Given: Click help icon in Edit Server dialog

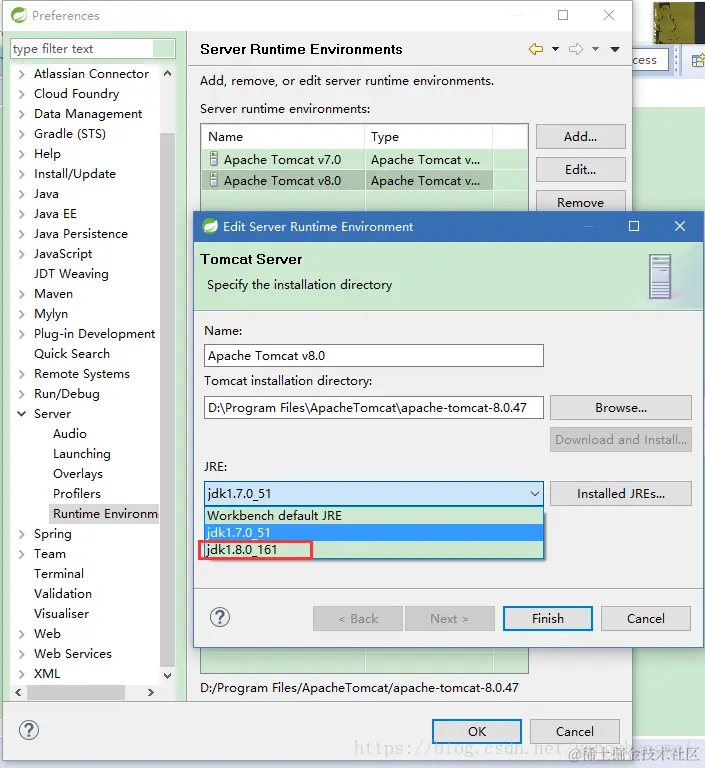Looking at the screenshot, I should 220,617.
